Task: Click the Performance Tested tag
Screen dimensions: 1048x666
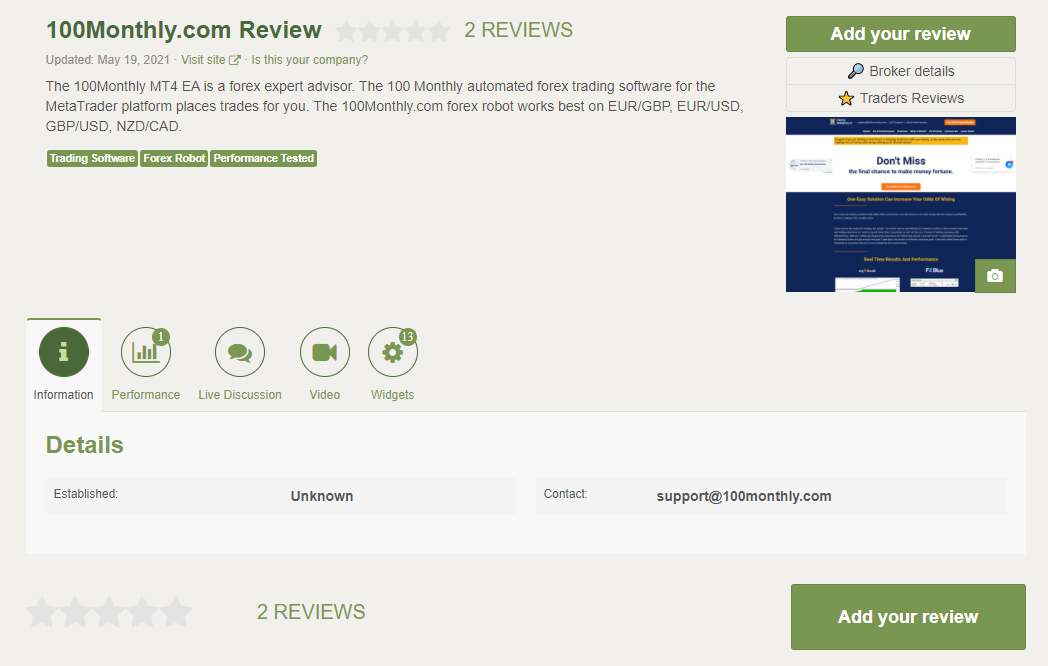Action: click(263, 158)
